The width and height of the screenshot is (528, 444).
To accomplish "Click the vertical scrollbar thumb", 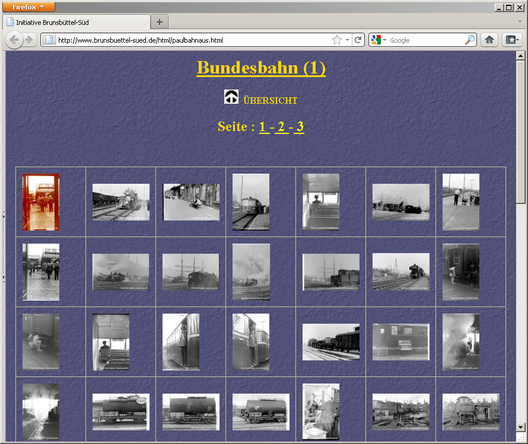I will (520, 132).
